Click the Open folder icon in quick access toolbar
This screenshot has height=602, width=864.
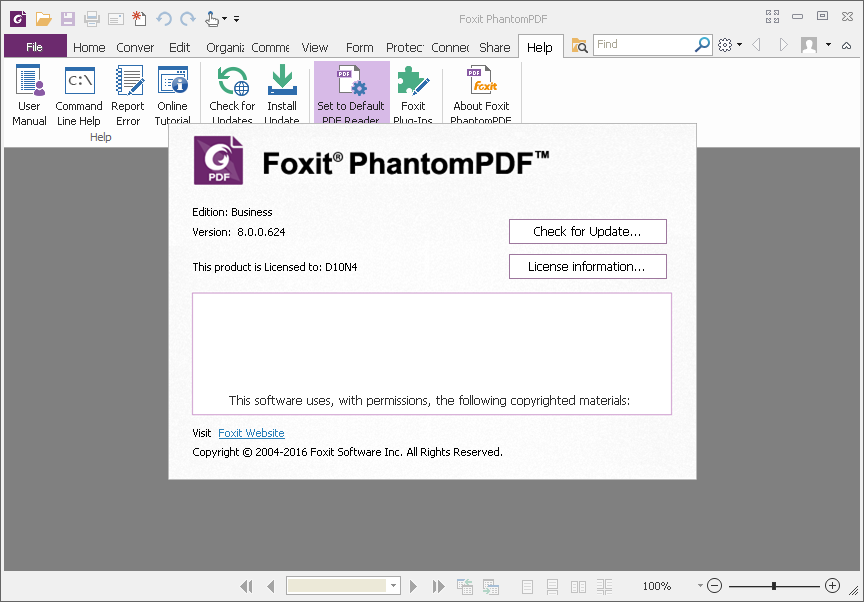click(43, 19)
